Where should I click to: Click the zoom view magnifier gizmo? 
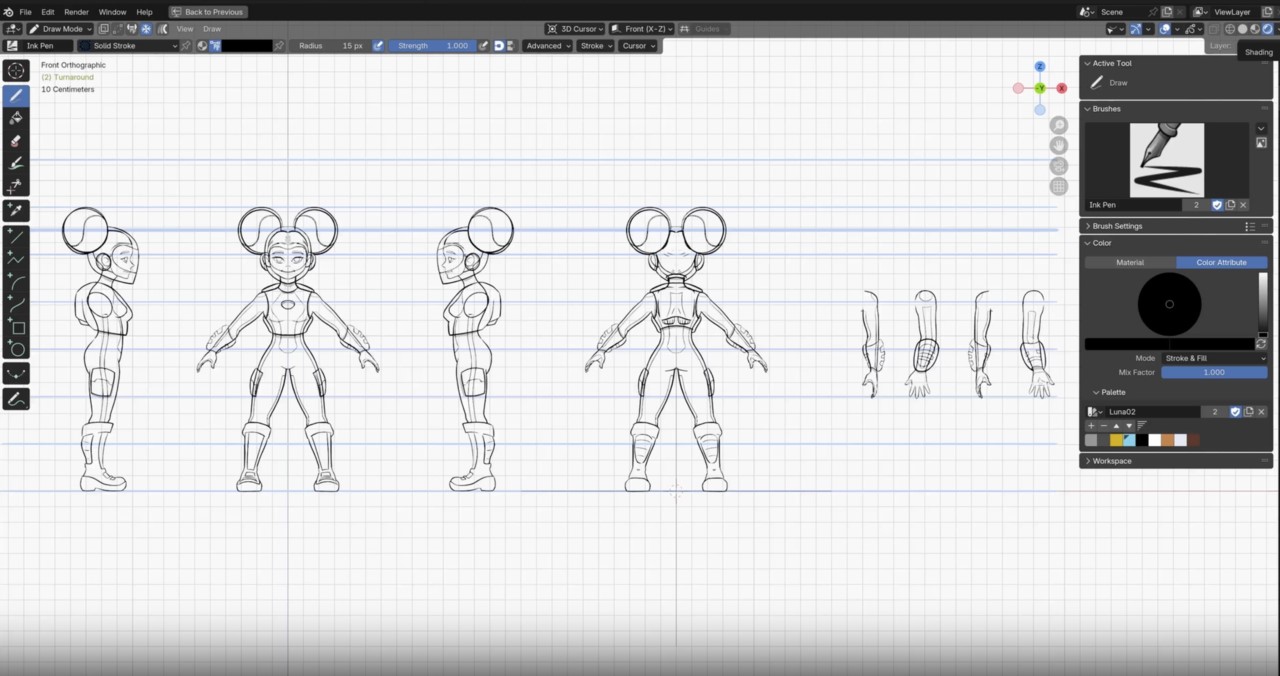click(x=1059, y=125)
